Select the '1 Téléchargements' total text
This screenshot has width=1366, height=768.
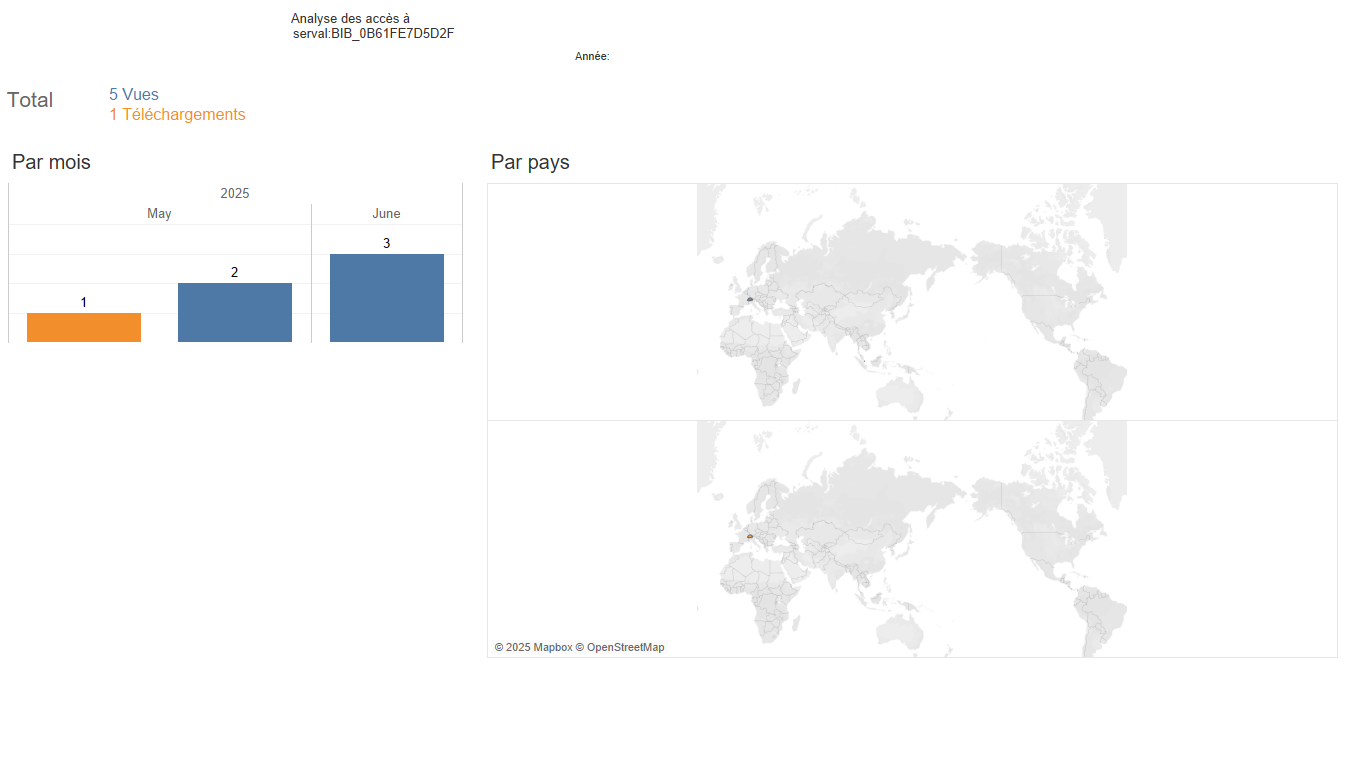(177, 115)
